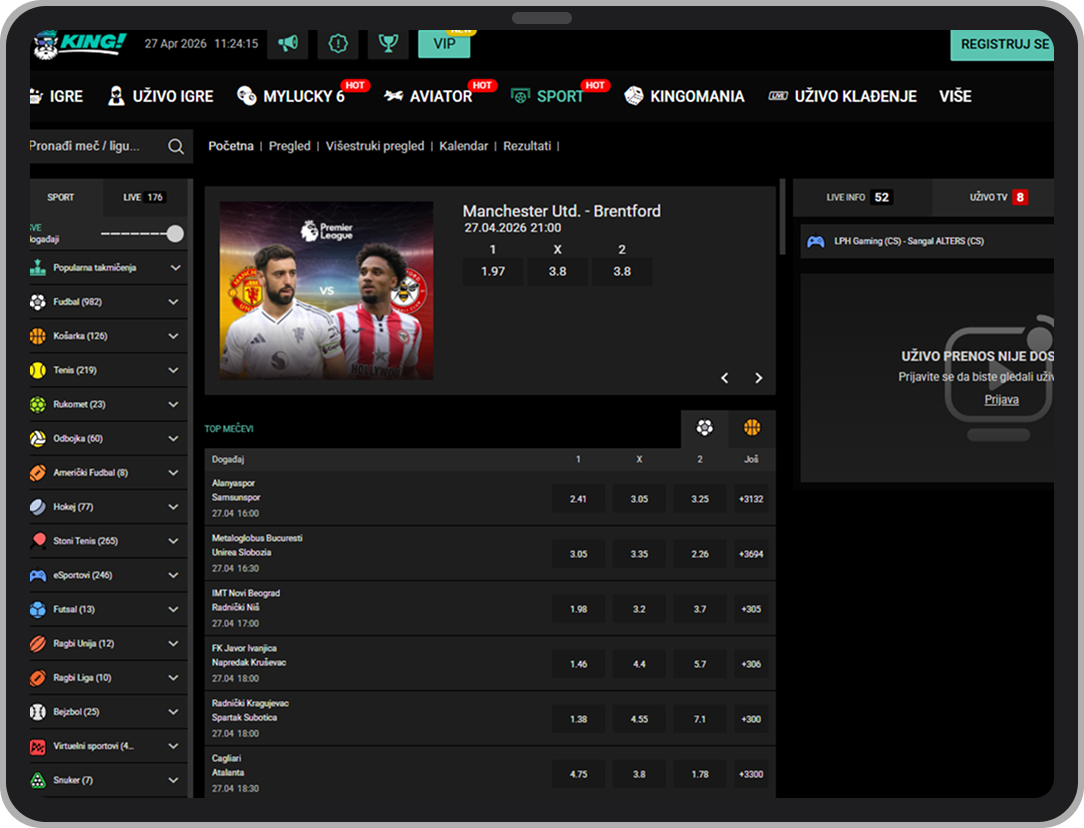The width and height of the screenshot is (1084, 828).
Task: Select odds 2.41 for Alanyaspor
Action: (x=578, y=499)
